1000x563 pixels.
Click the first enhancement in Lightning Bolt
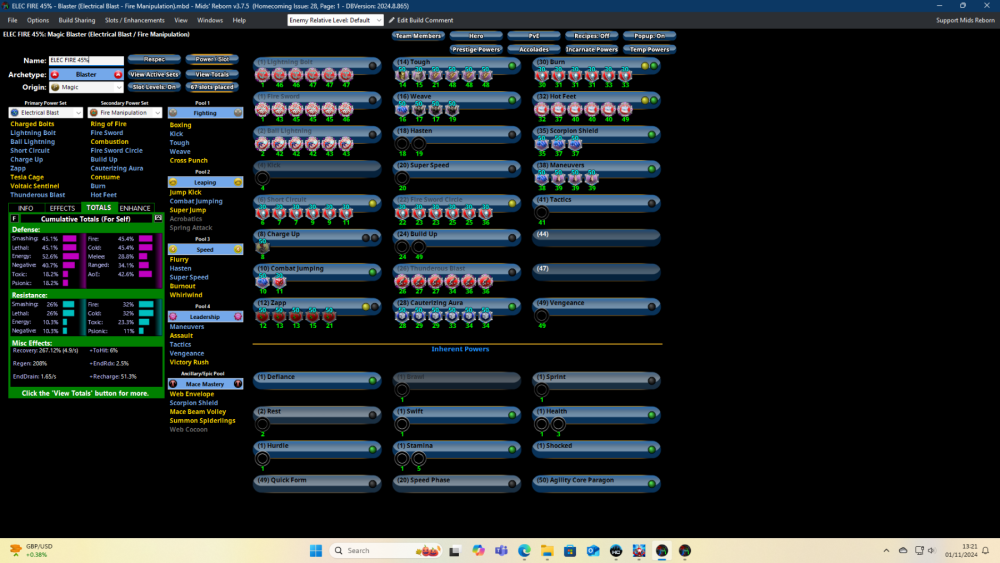coord(262,75)
